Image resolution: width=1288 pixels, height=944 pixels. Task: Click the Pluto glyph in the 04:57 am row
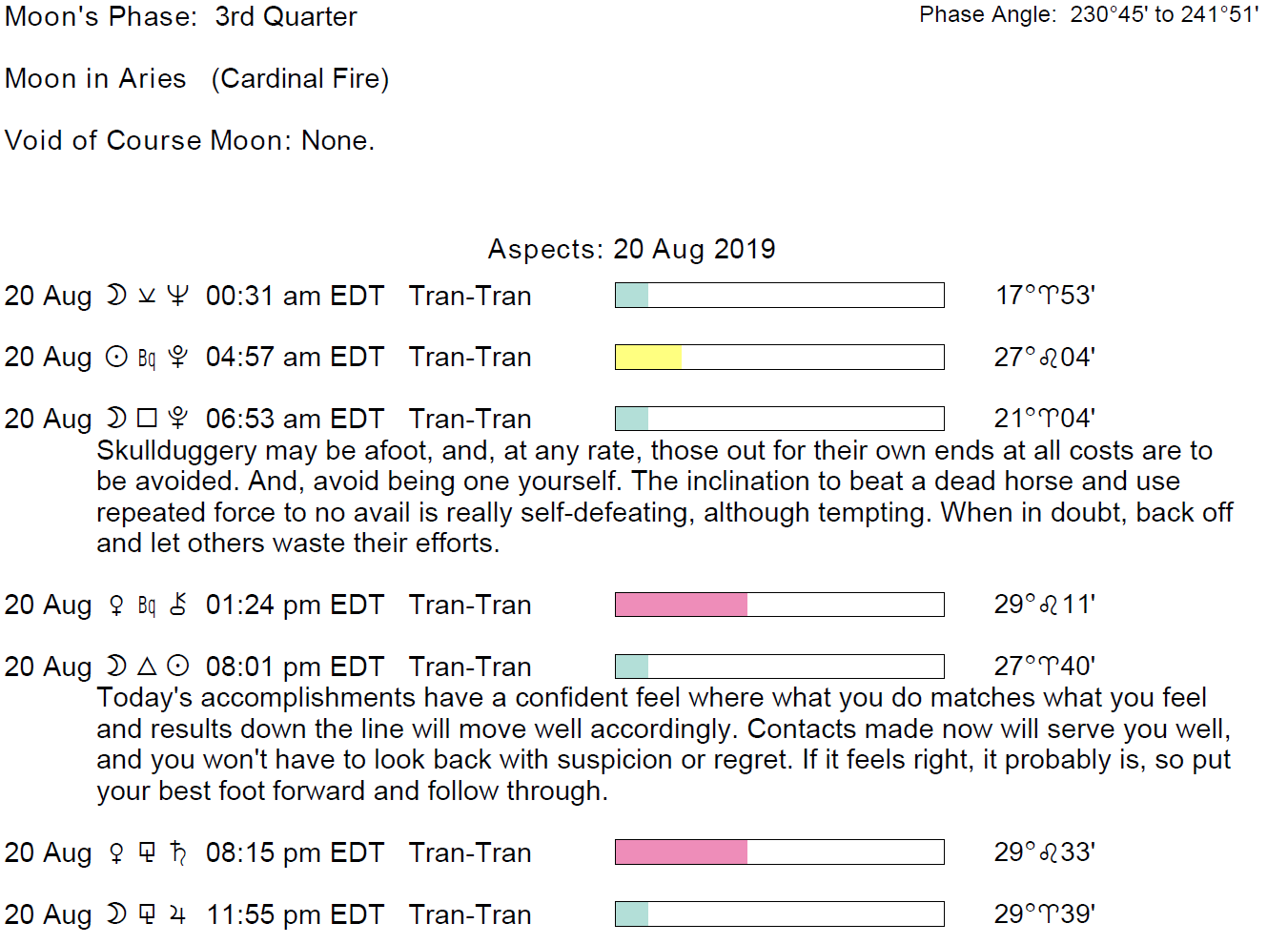pos(177,358)
